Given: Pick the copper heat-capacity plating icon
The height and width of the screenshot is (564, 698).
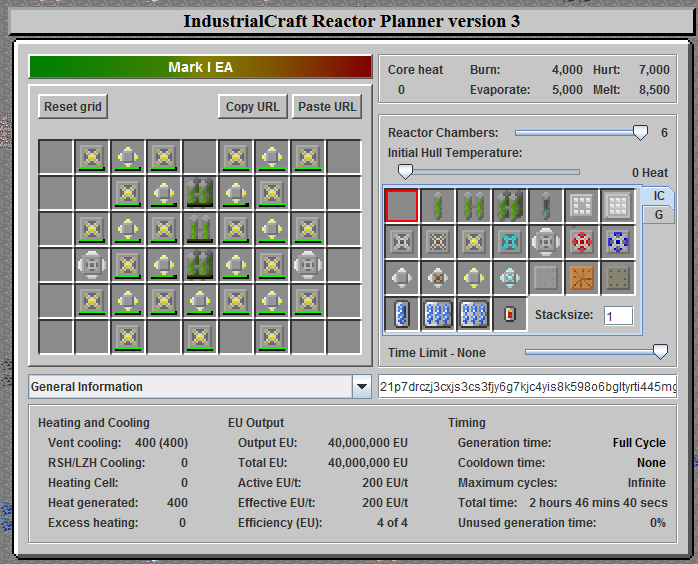Looking at the screenshot, I should click(581, 278).
